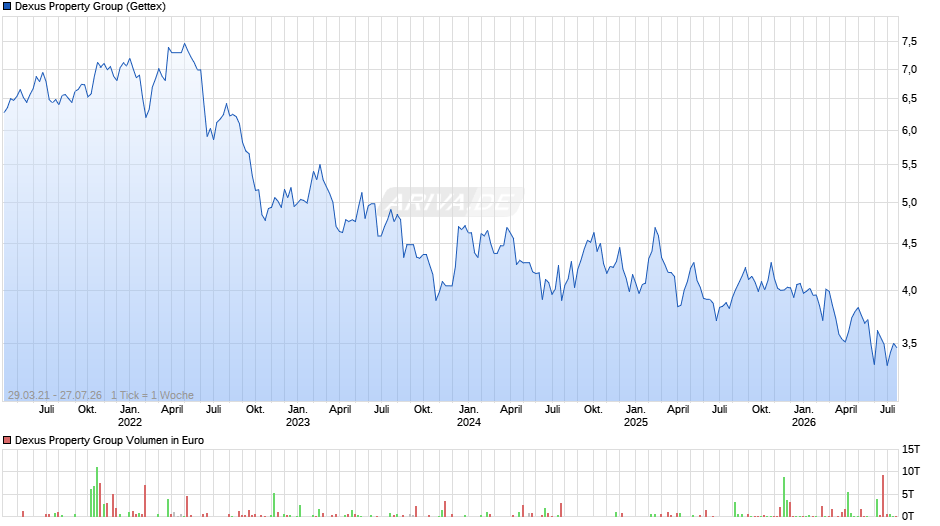The image size is (940, 526).
Task: Click the red Volumen in Euro legend swatch
Action: [7, 440]
